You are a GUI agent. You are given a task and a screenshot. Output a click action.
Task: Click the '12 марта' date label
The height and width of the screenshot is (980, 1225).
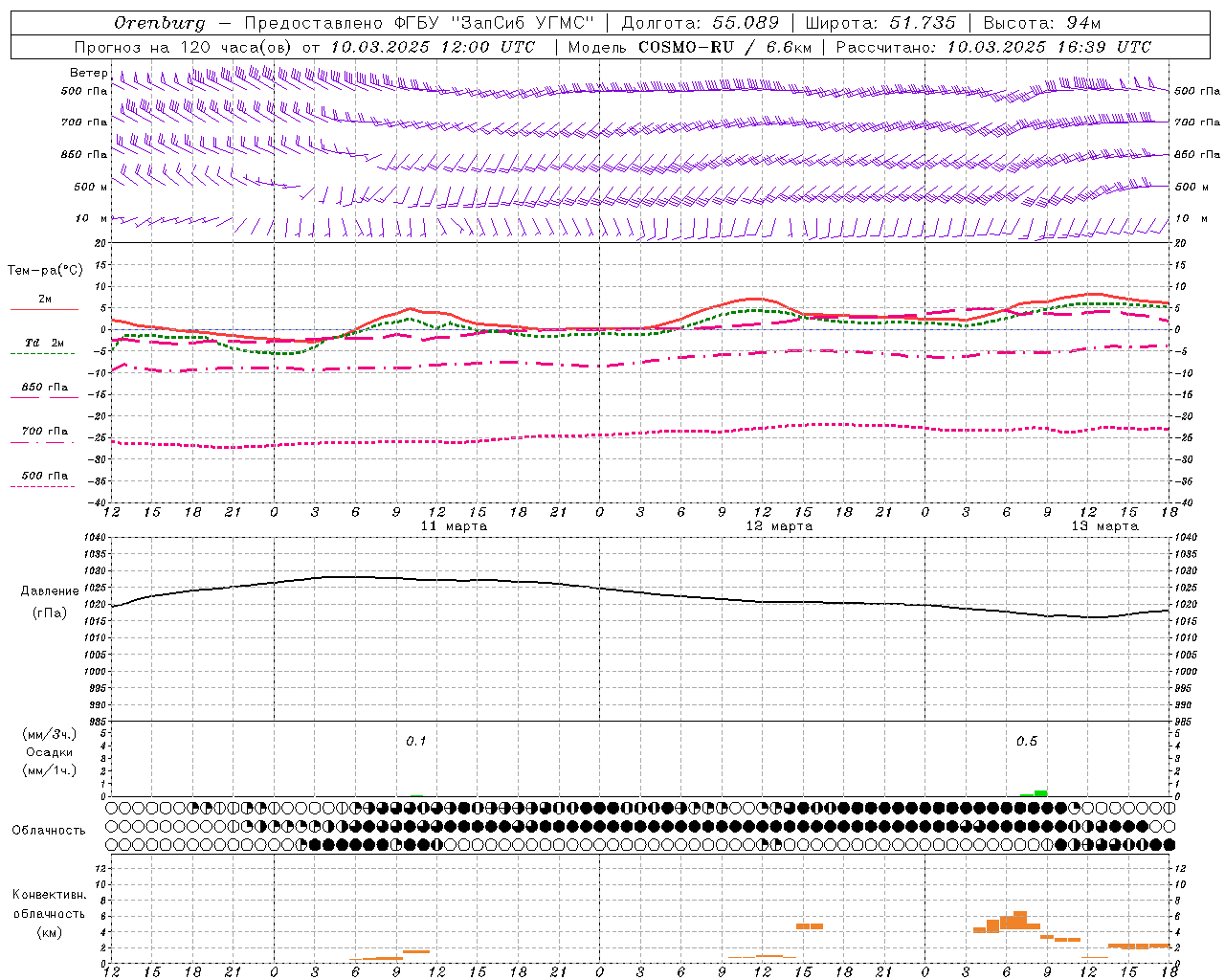(x=779, y=526)
